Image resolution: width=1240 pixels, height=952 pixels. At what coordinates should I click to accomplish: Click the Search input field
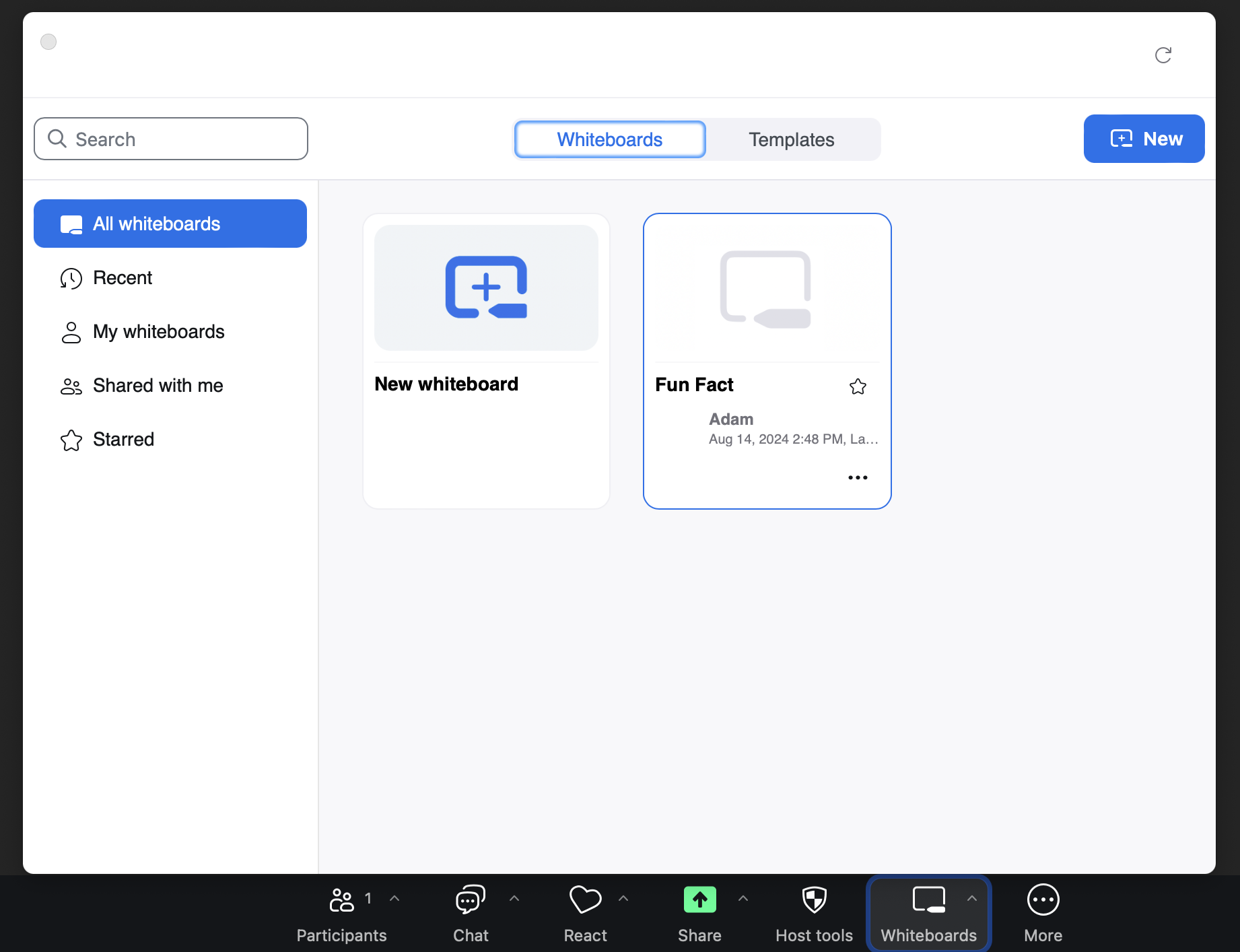pos(171,139)
